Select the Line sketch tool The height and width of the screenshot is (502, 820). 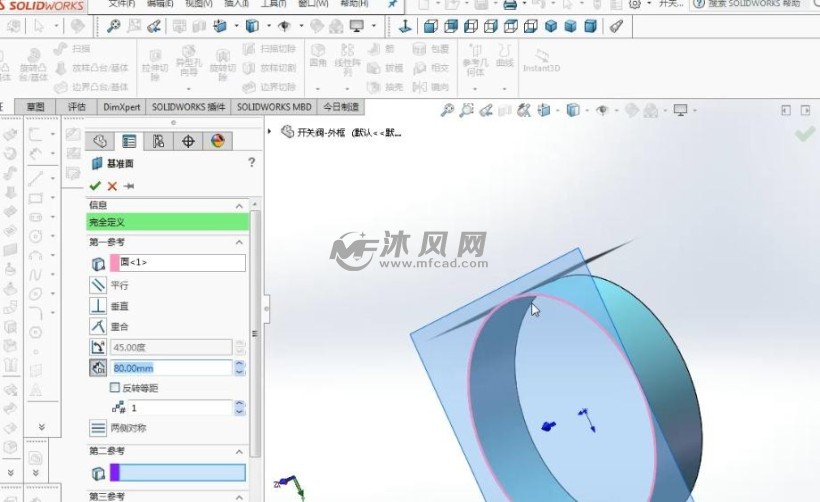click(x=36, y=178)
